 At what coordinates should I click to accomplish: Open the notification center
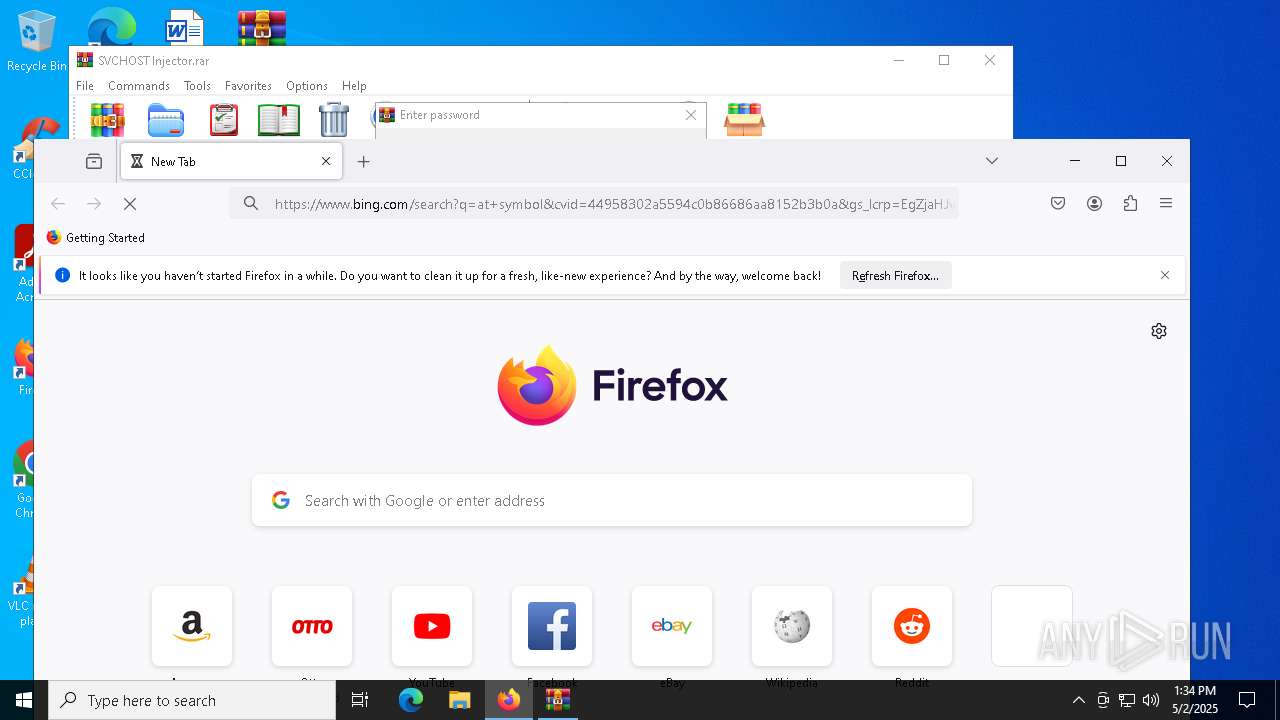pos(1247,700)
